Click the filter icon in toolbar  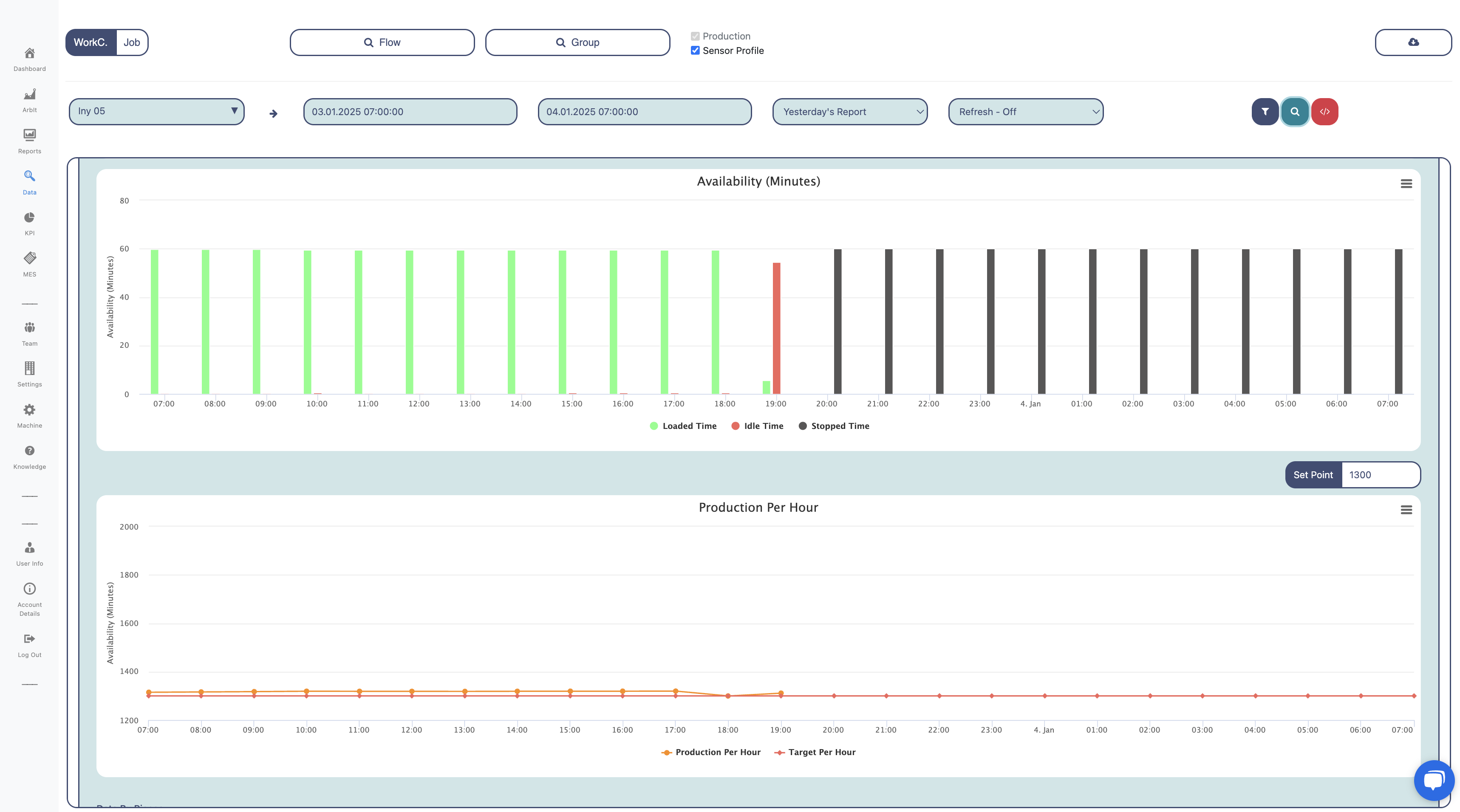click(x=1265, y=111)
